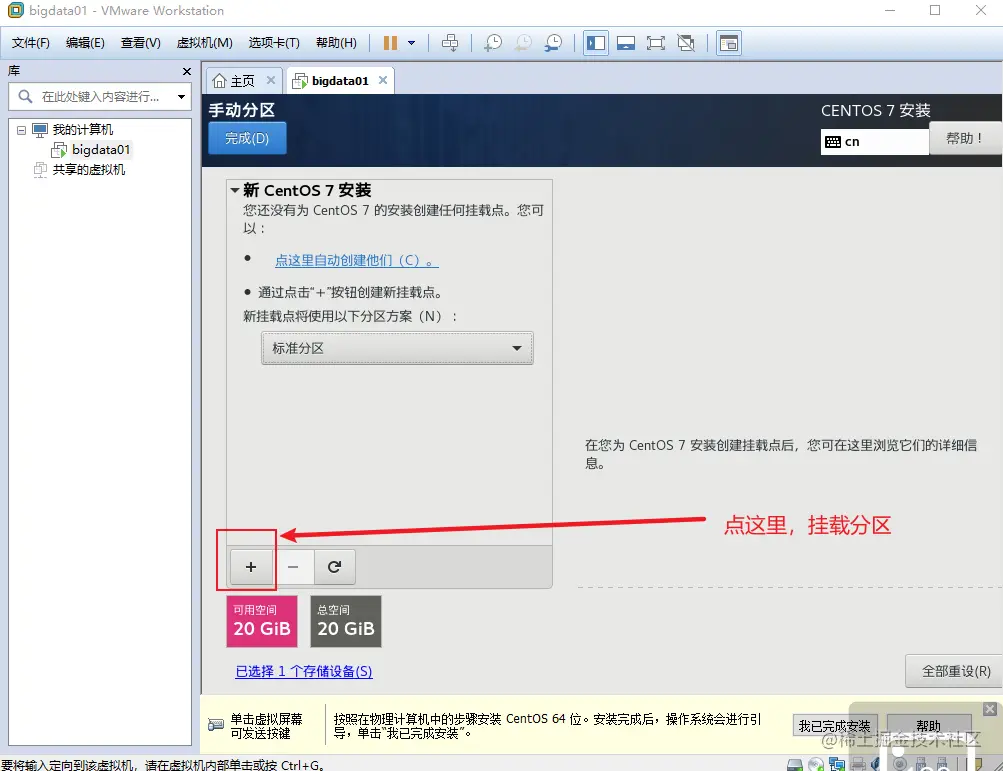Send Ctrl+Alt+Del to the VM

click(x=450, y=43)
